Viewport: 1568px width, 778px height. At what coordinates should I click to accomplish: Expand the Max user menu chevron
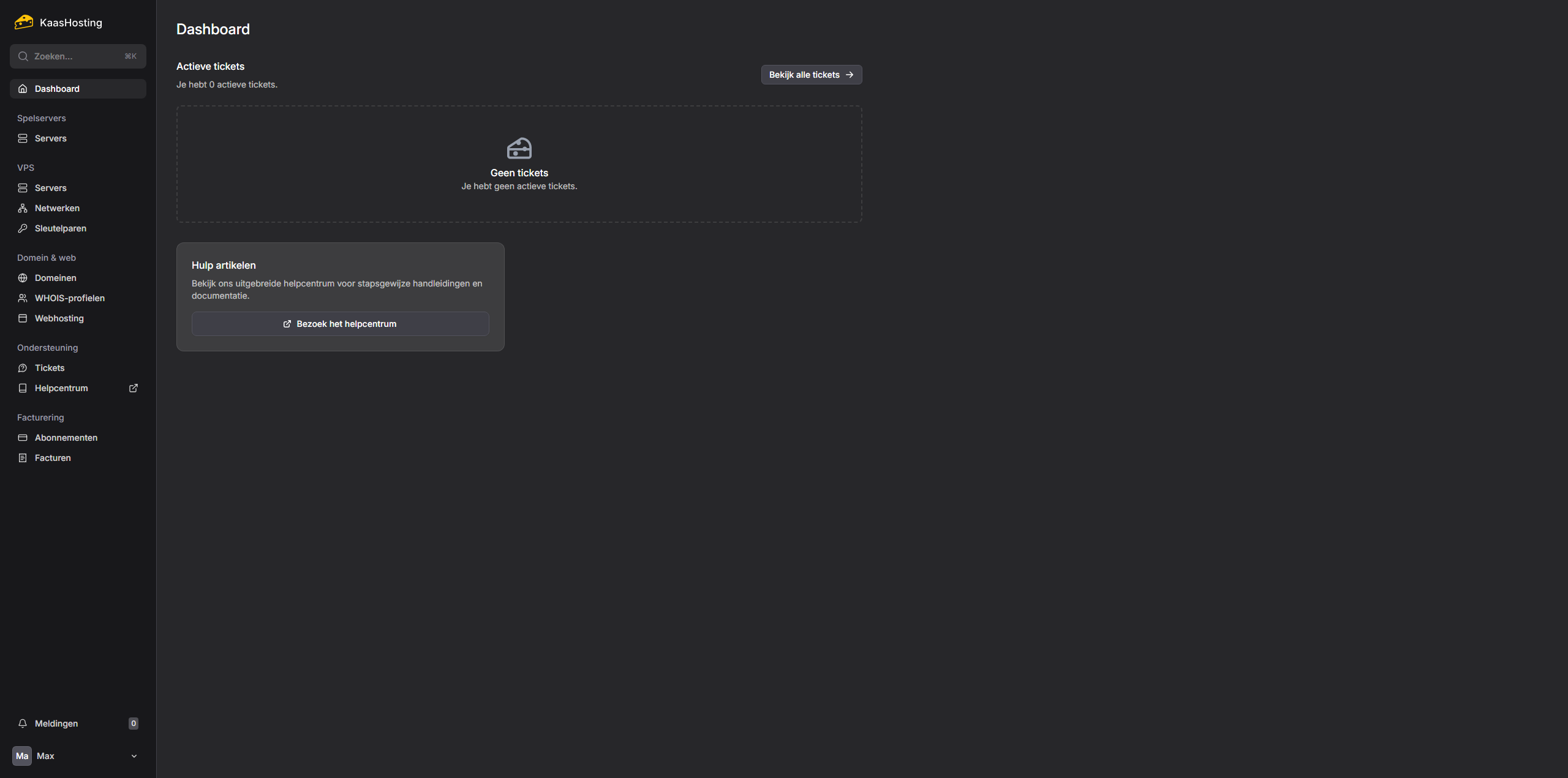pyautogui.click(x=134, y=756)
